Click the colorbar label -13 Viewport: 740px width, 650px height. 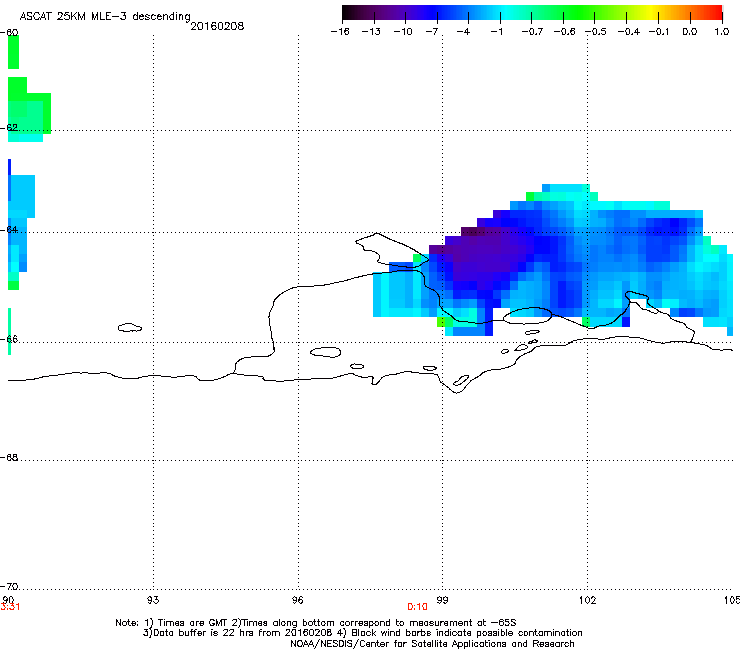pos(371,32)
